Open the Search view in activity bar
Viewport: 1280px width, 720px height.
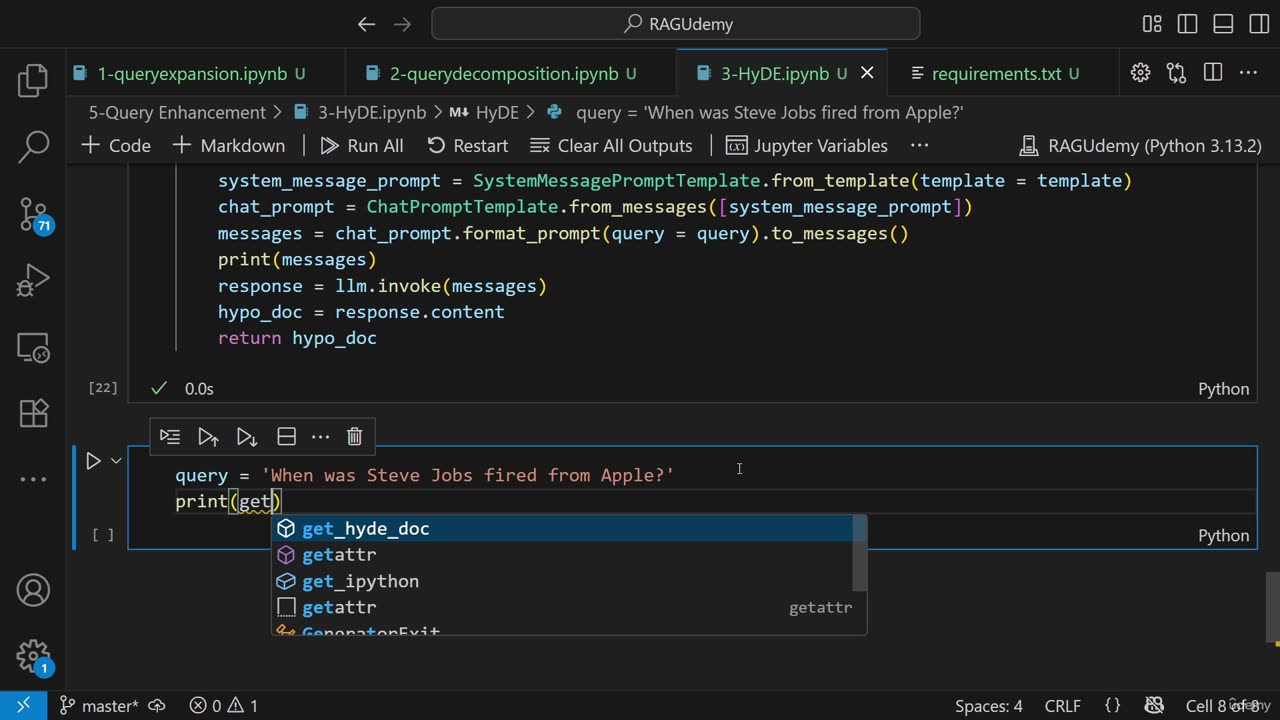[x=33, y=147]
